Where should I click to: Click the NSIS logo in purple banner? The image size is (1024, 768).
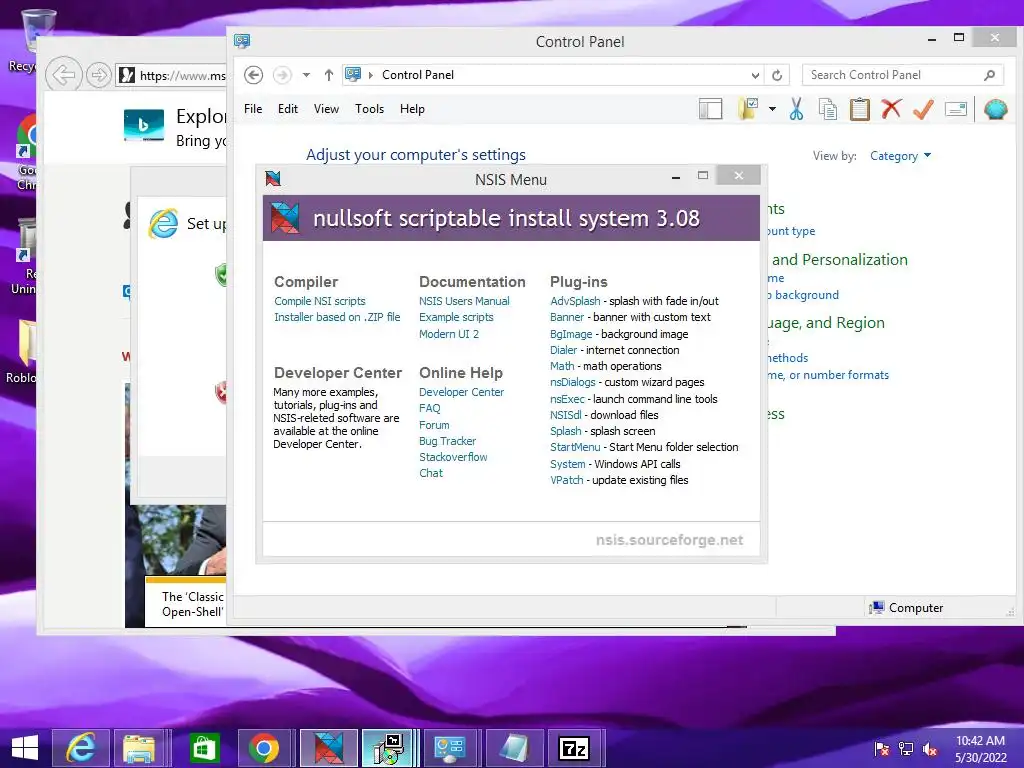(x=285, y=218)
